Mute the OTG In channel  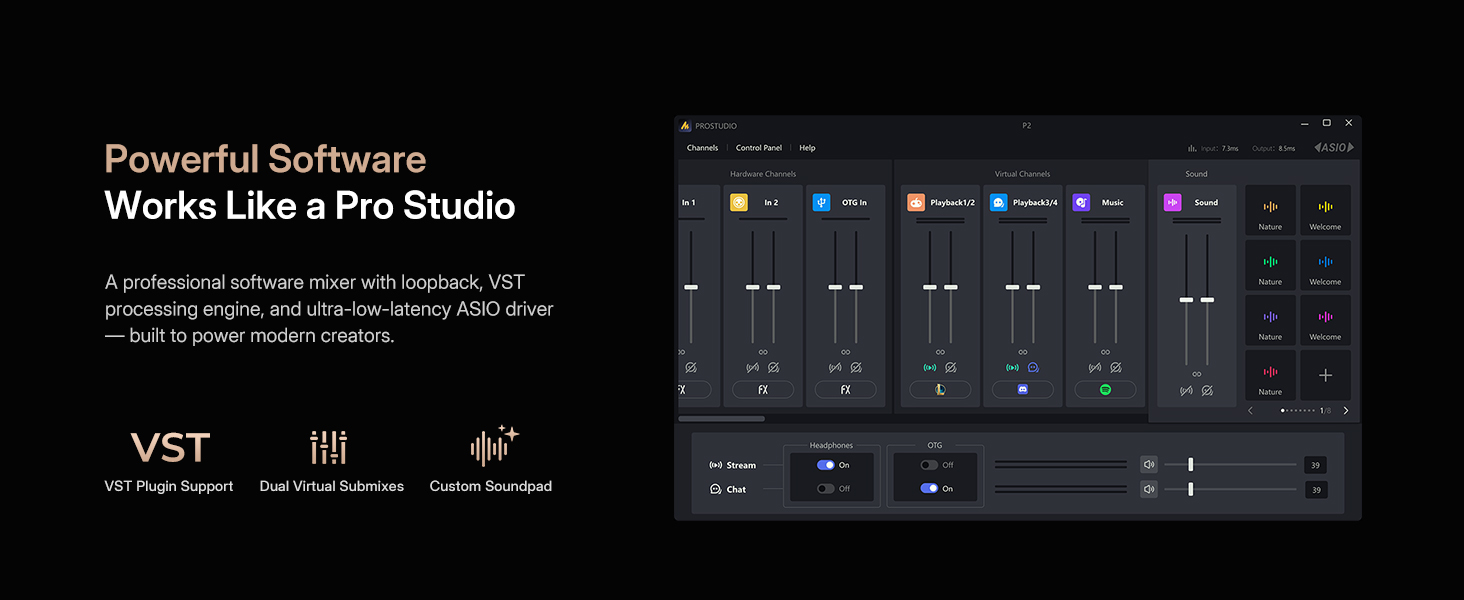tap(856, 368)
